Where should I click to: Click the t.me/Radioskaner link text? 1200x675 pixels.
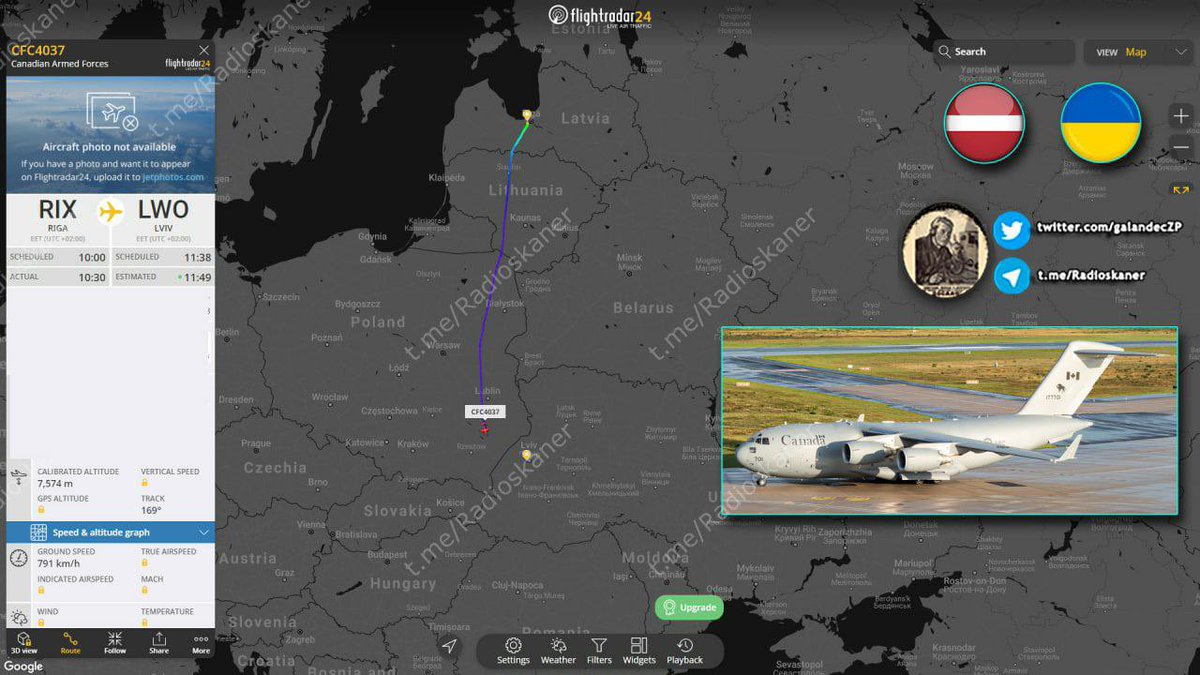pos(1090,274)
